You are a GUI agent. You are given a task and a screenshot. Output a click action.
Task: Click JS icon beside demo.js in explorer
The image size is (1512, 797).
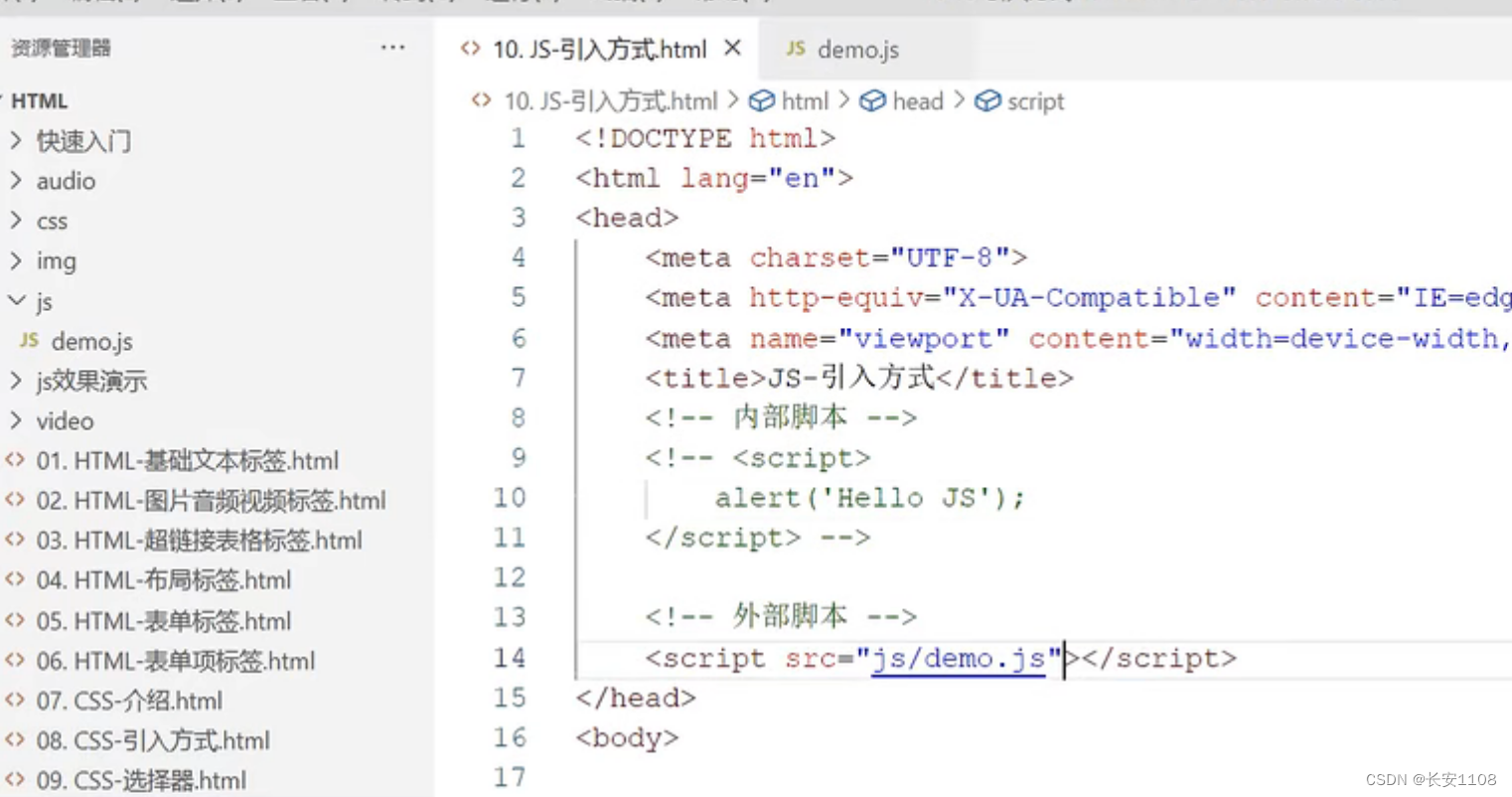(29, 340)
